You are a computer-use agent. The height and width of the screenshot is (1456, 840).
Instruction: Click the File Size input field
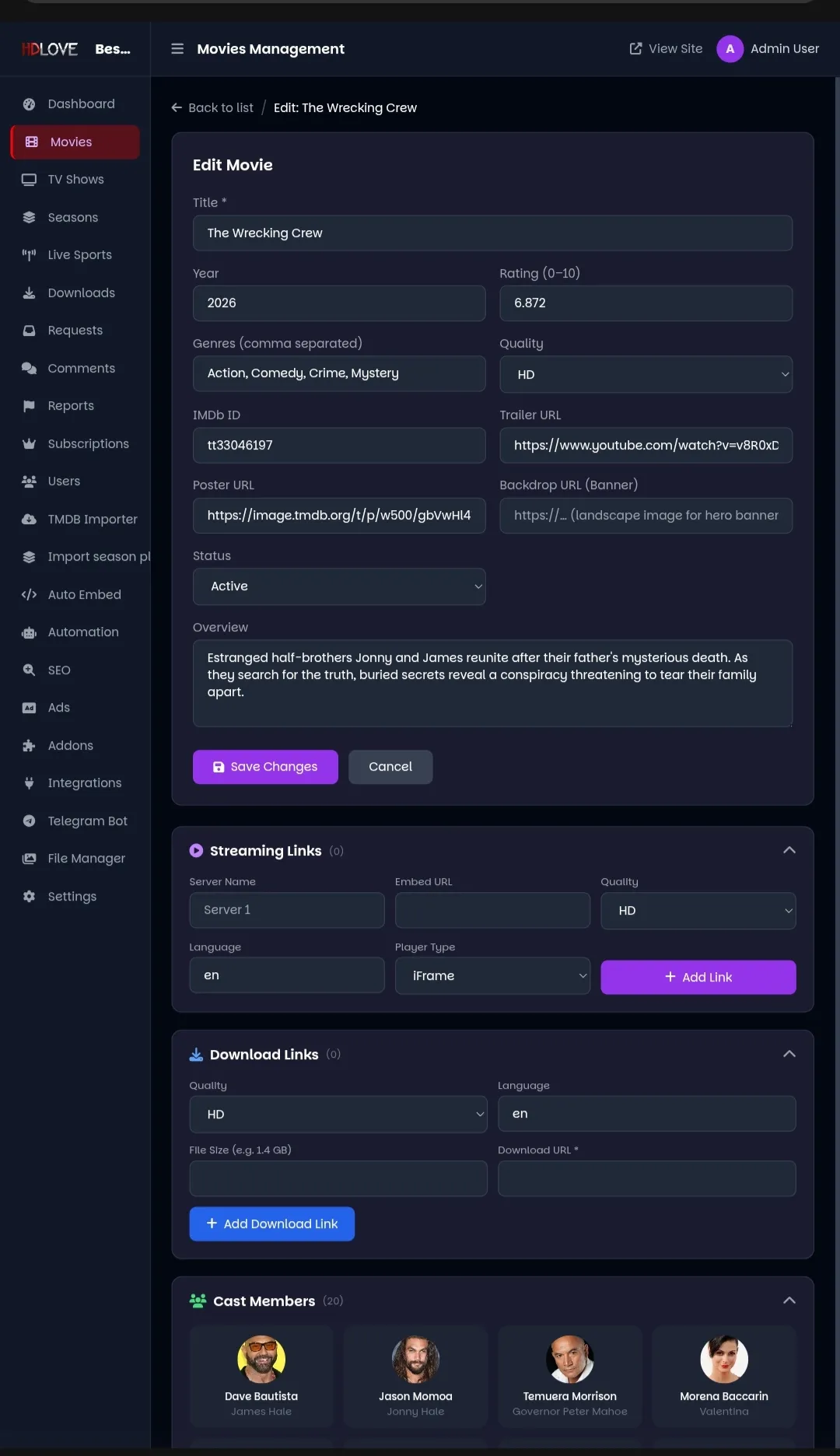click(338, 1179)
